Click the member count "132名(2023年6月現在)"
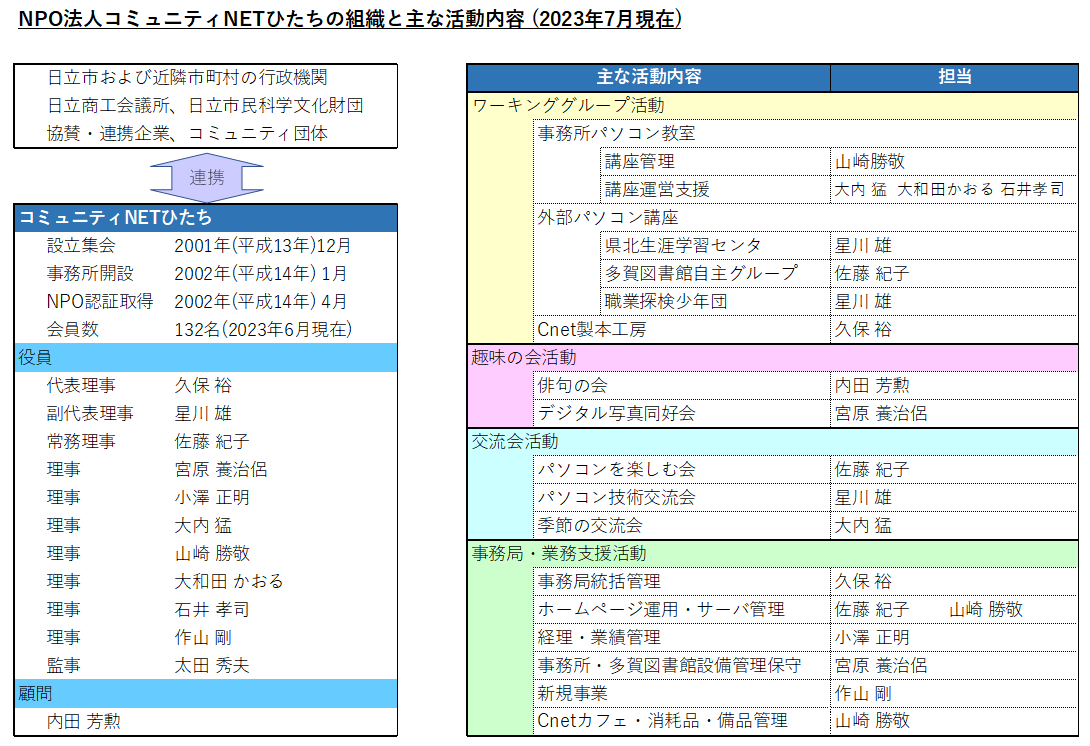 tap(263, 329)
